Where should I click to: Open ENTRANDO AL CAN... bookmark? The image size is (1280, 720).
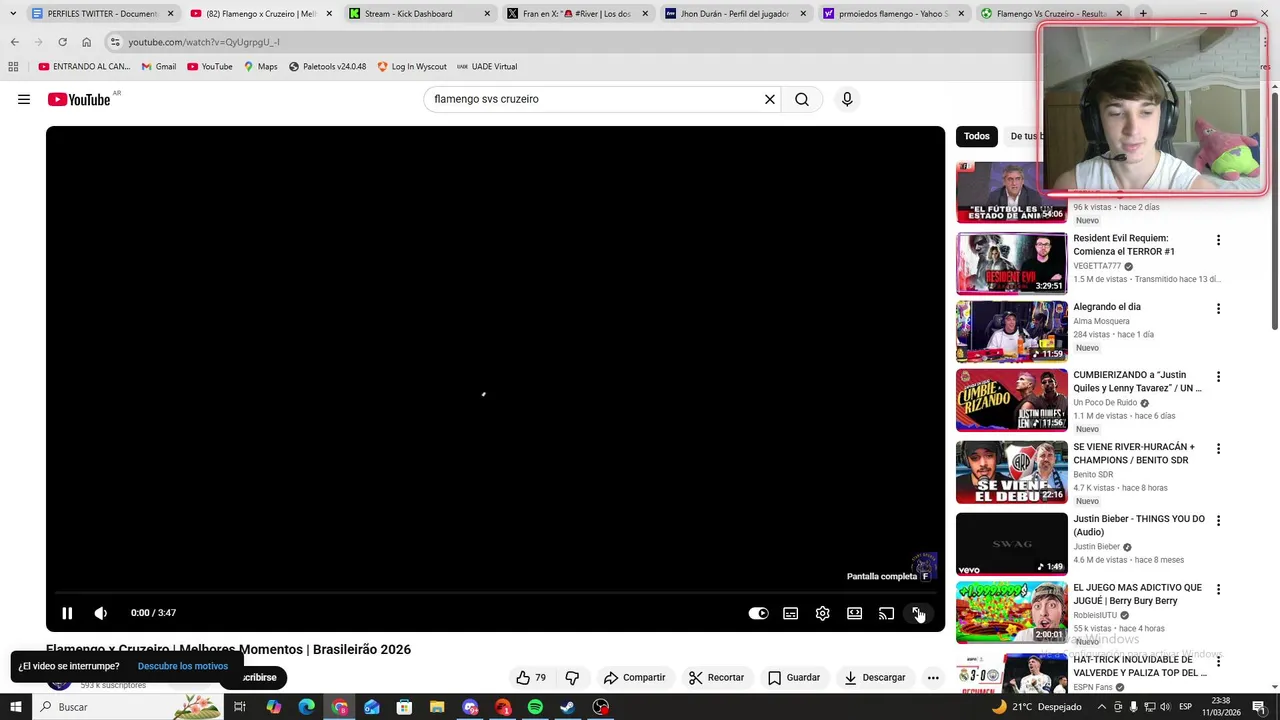(84, 67)
